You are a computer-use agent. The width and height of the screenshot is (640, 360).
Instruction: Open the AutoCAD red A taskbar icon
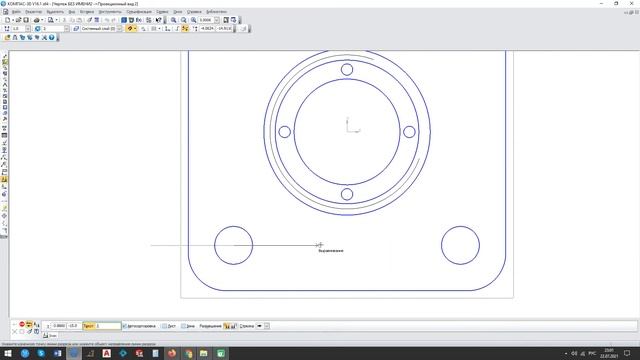107,353
